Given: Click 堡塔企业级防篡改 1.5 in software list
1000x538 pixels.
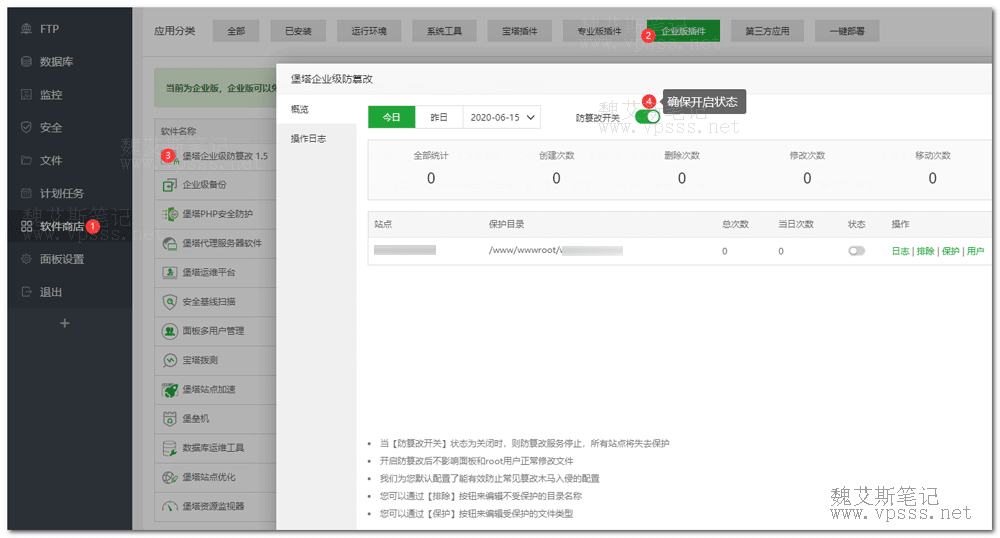Looking at the screenshot, I should click(225, 156).
